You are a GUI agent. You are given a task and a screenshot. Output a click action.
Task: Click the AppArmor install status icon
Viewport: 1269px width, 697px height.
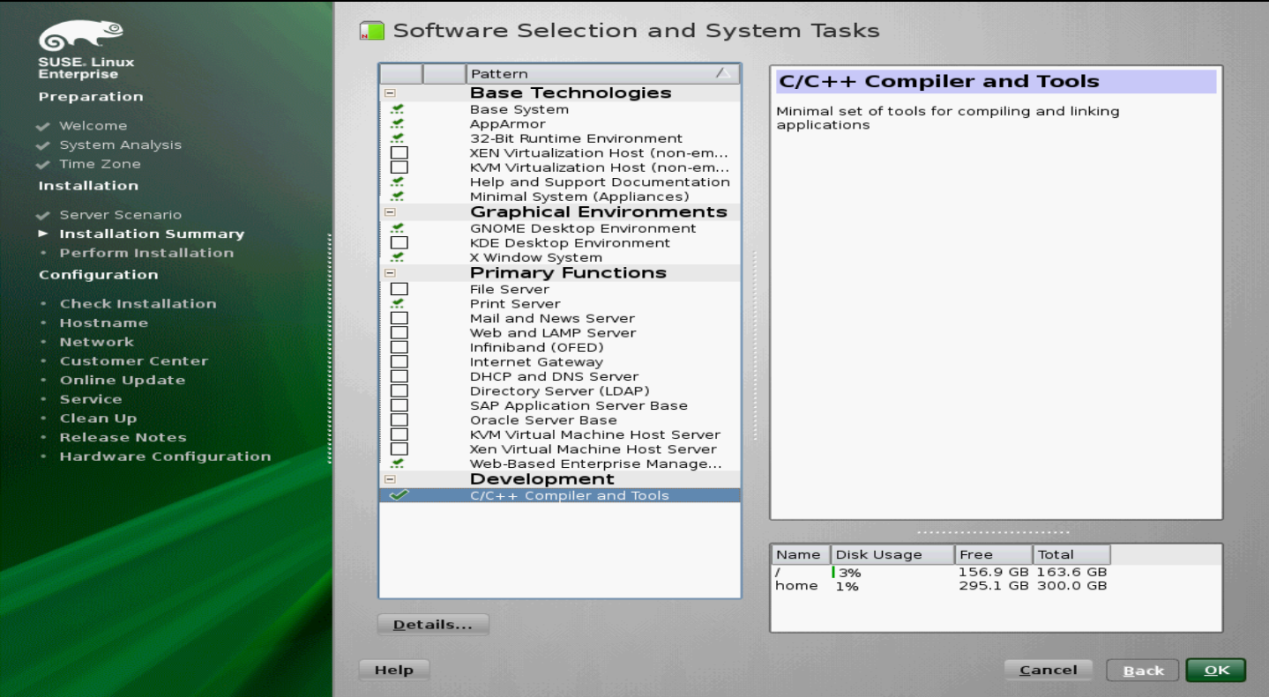[x=399, y=124]
